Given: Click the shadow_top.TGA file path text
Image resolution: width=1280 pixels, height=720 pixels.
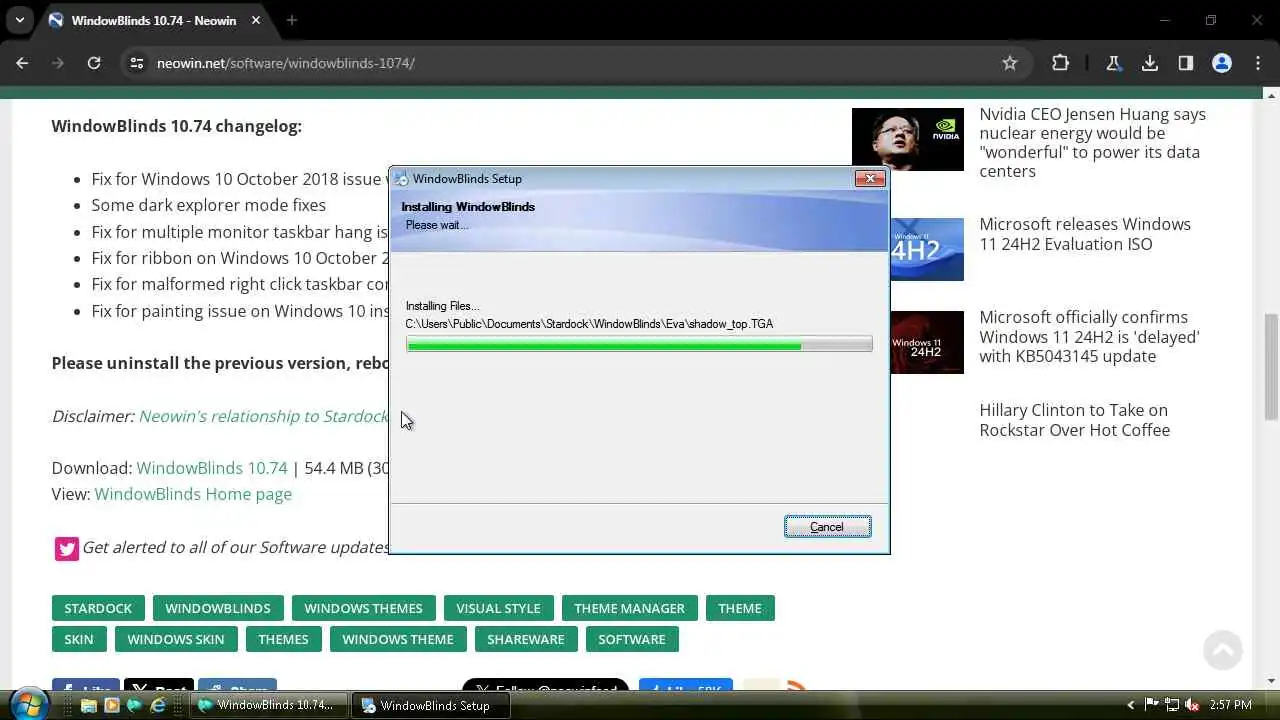Looking at the screenshot, I should (589, 324).
